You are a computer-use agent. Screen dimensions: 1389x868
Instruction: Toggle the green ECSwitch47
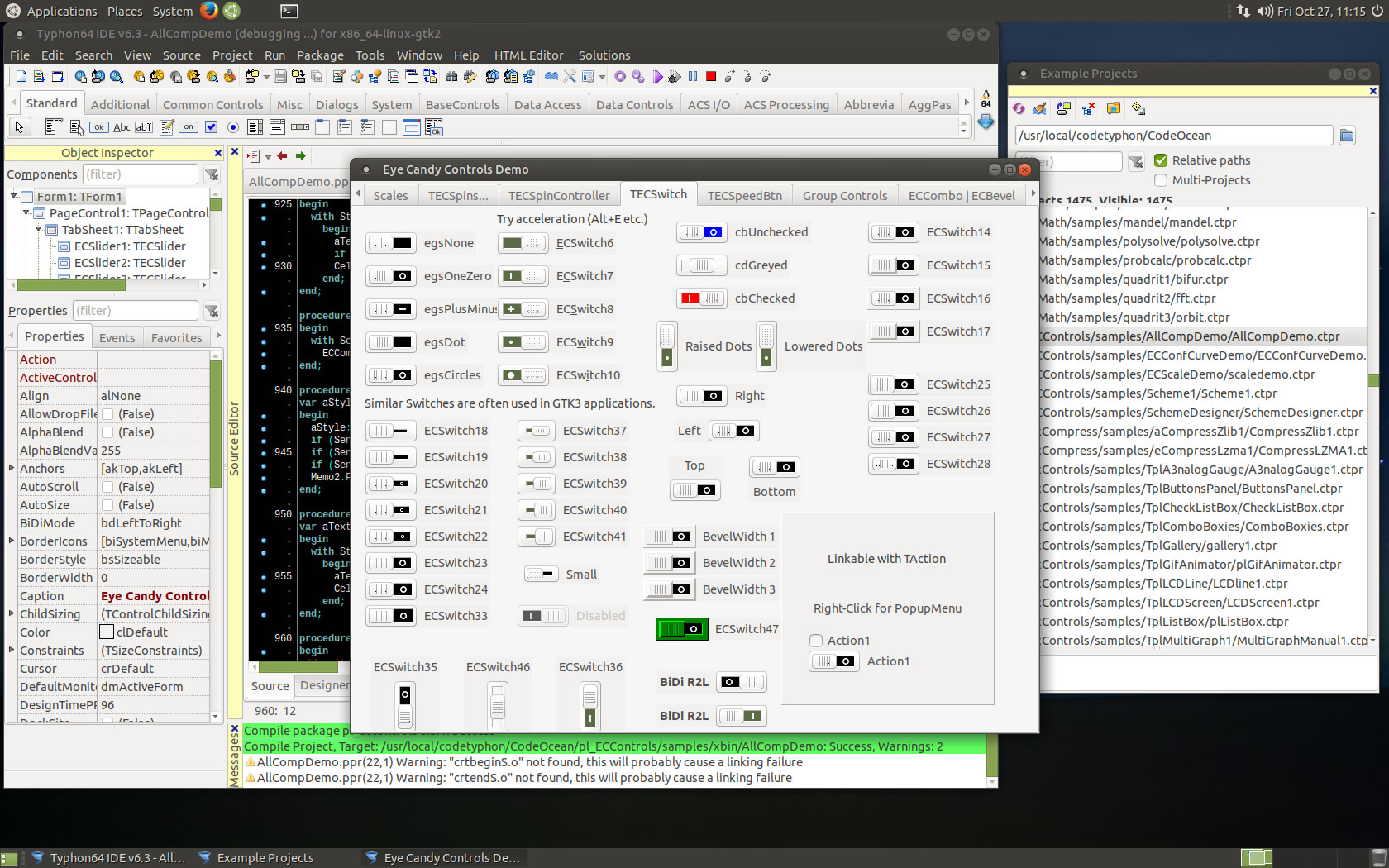[682, 629]
